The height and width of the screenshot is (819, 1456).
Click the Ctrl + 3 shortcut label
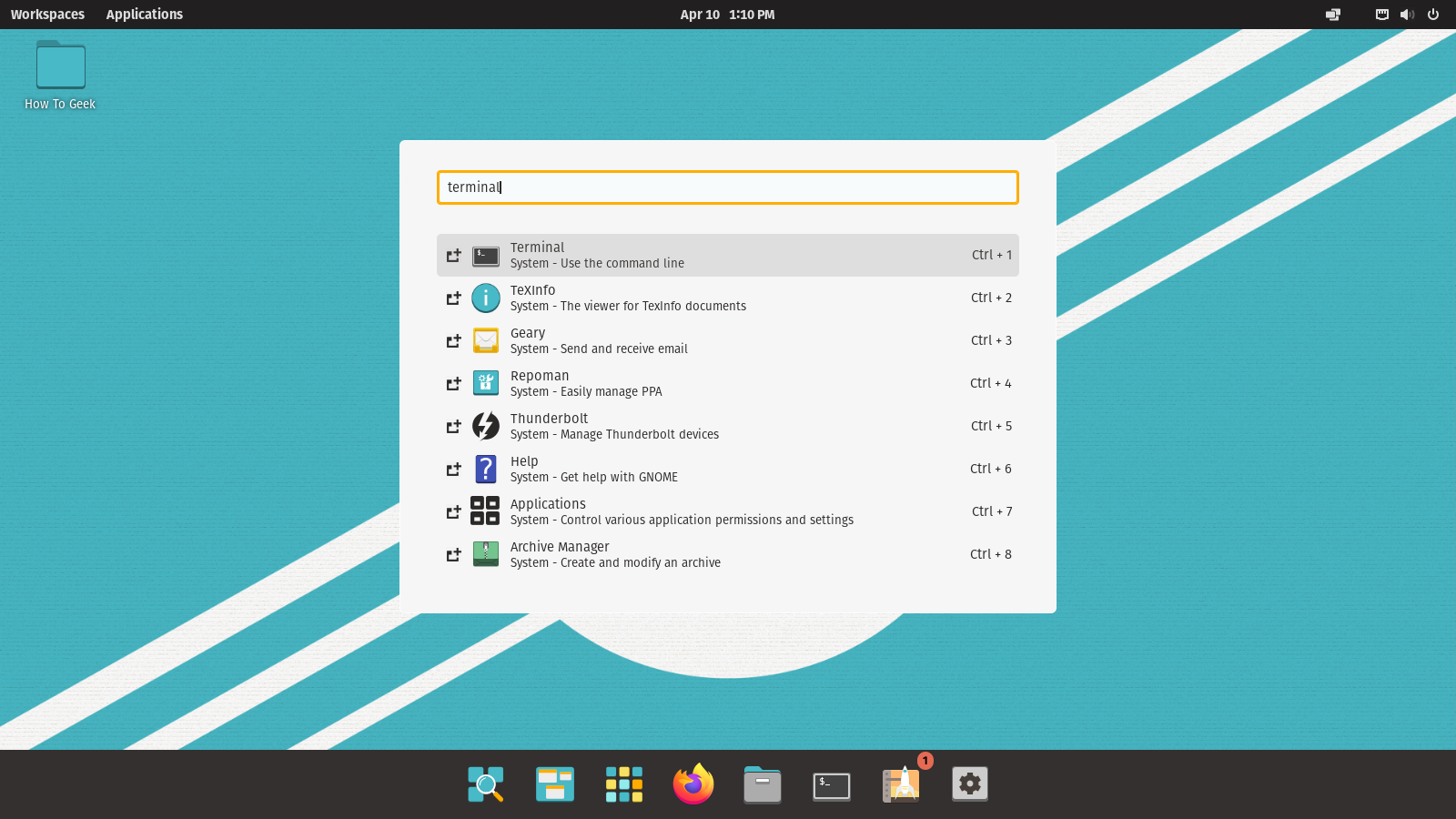tap(991, 340)
